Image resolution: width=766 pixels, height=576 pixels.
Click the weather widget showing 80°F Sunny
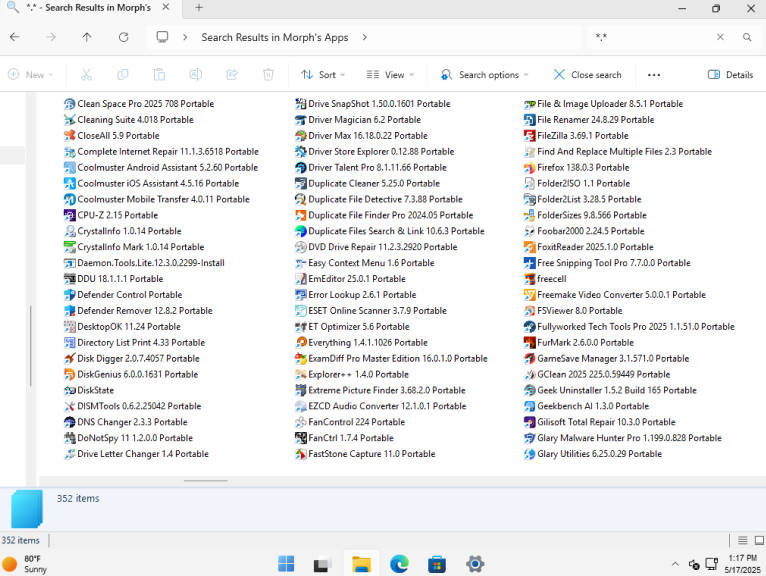pos(24,564)
